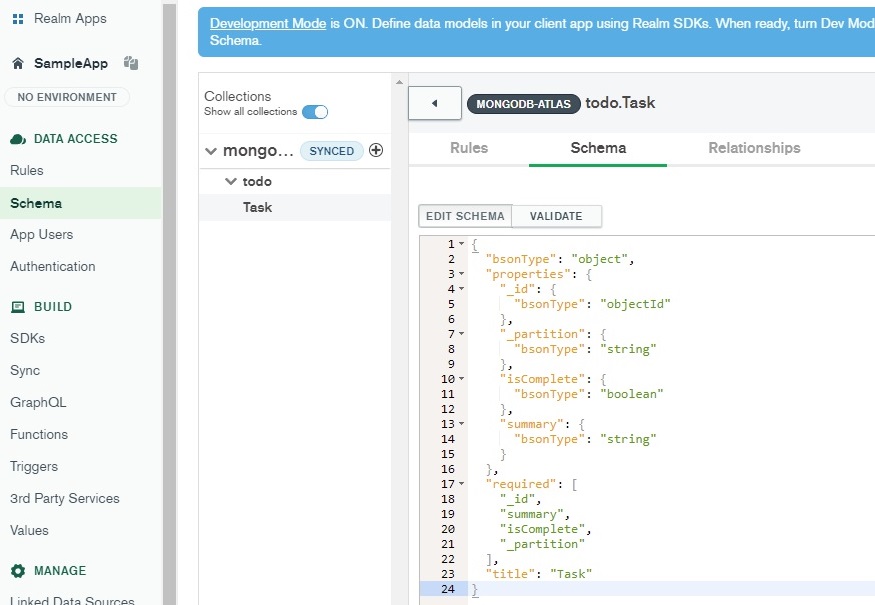Select the todo database row
Screen dimensions: 875x605
[x=295, y=181]
